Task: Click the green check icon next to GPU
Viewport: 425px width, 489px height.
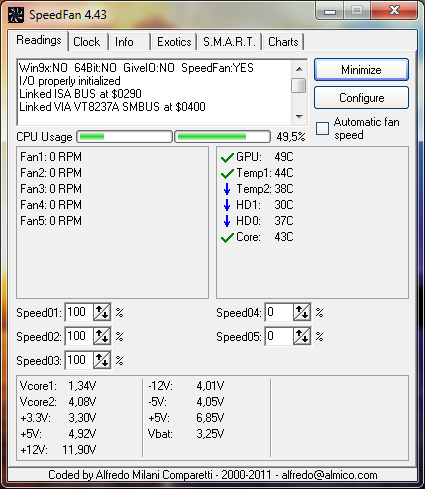Action: (227, 157)
